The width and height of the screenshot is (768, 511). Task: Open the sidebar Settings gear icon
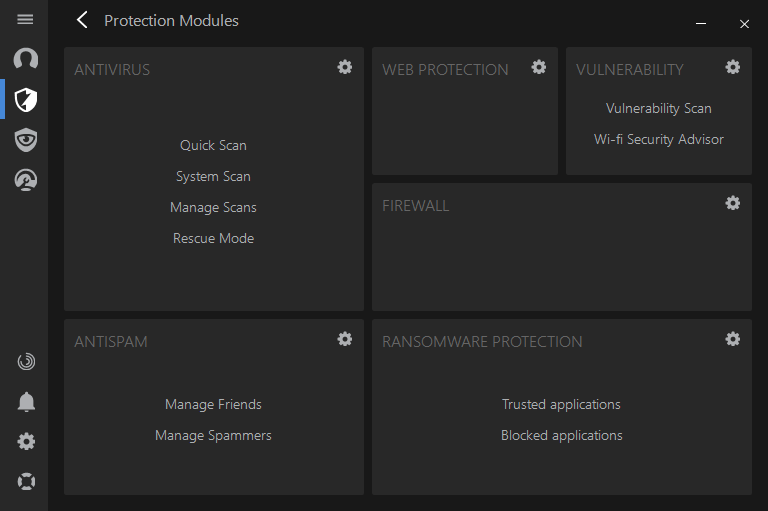coord(26,442)
